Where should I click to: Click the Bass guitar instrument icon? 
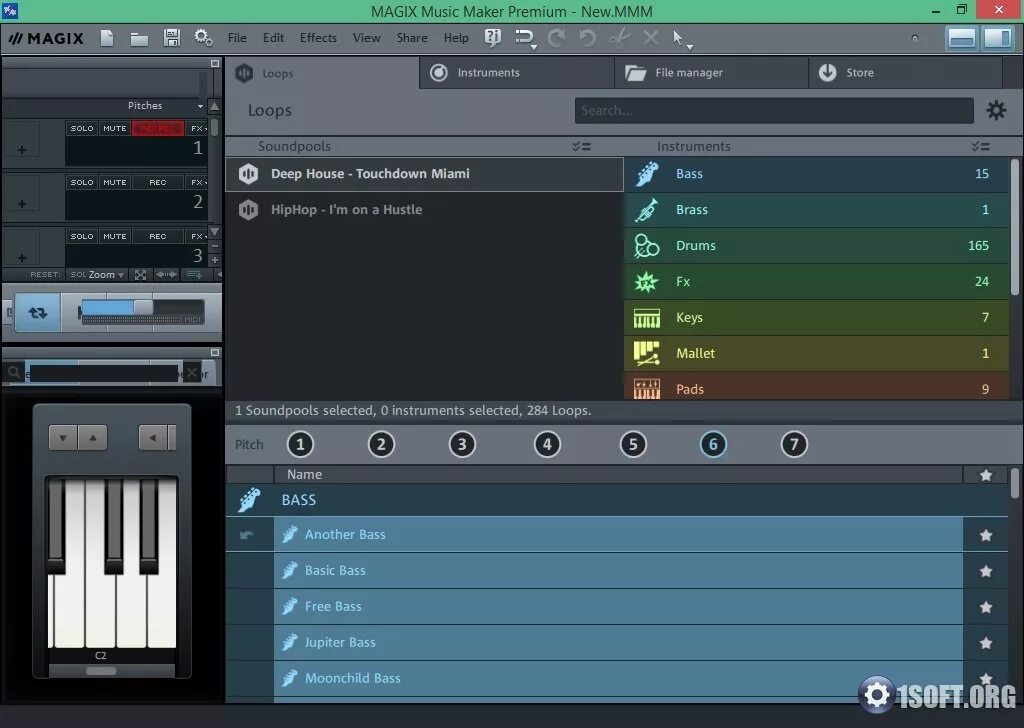click(x=647, y=174)
